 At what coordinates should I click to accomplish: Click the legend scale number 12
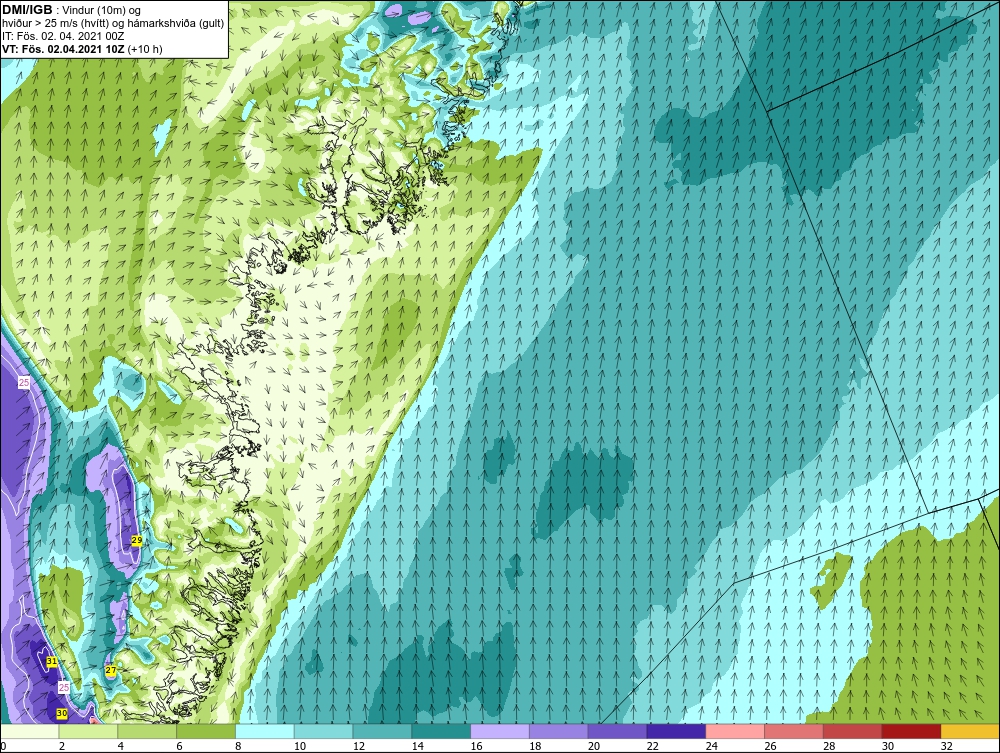click(x=358, y=746)
